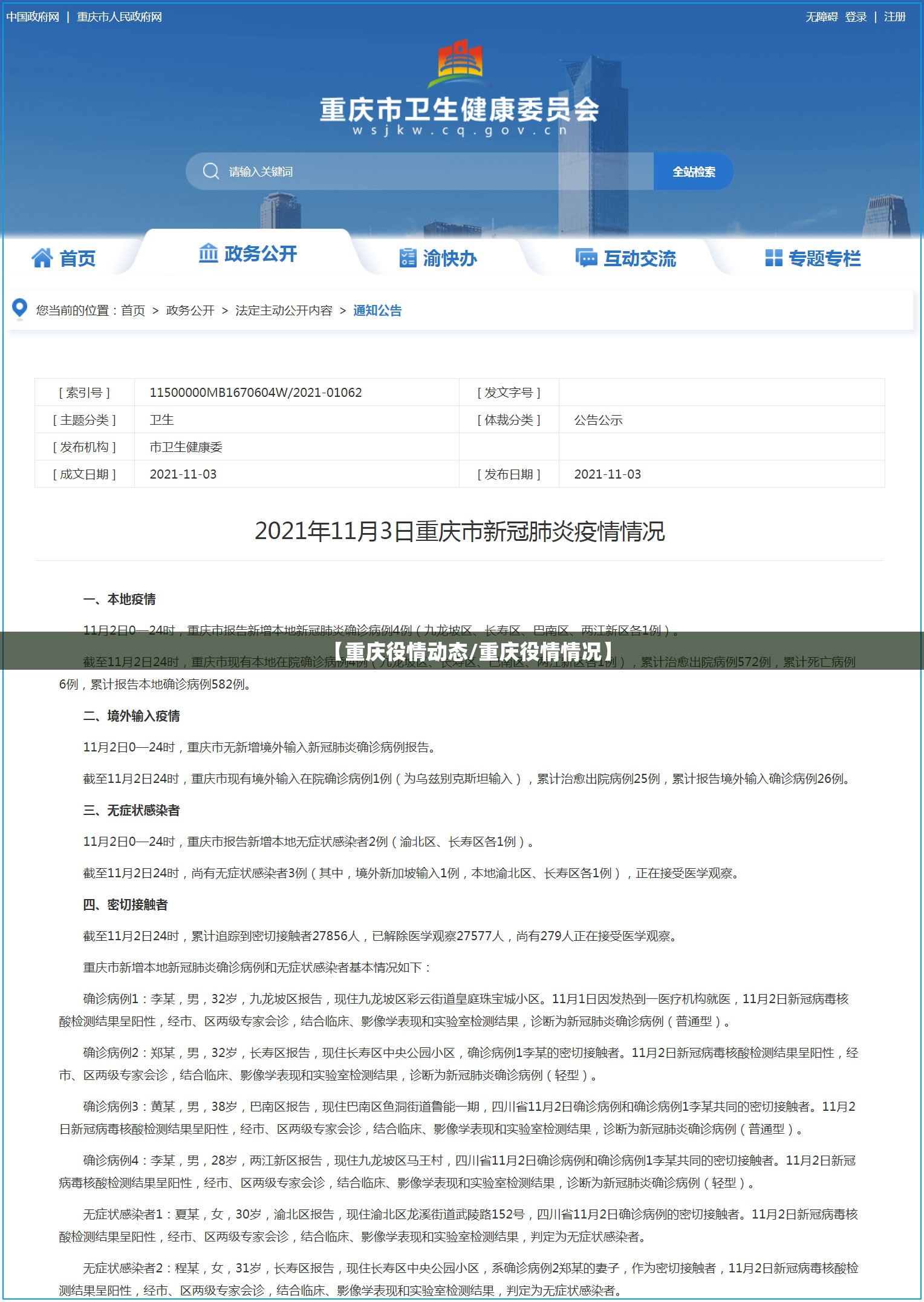Open the 专题专栏 tab
Image resolution: width=924 pixels, height=1302 pixels.
813,258
